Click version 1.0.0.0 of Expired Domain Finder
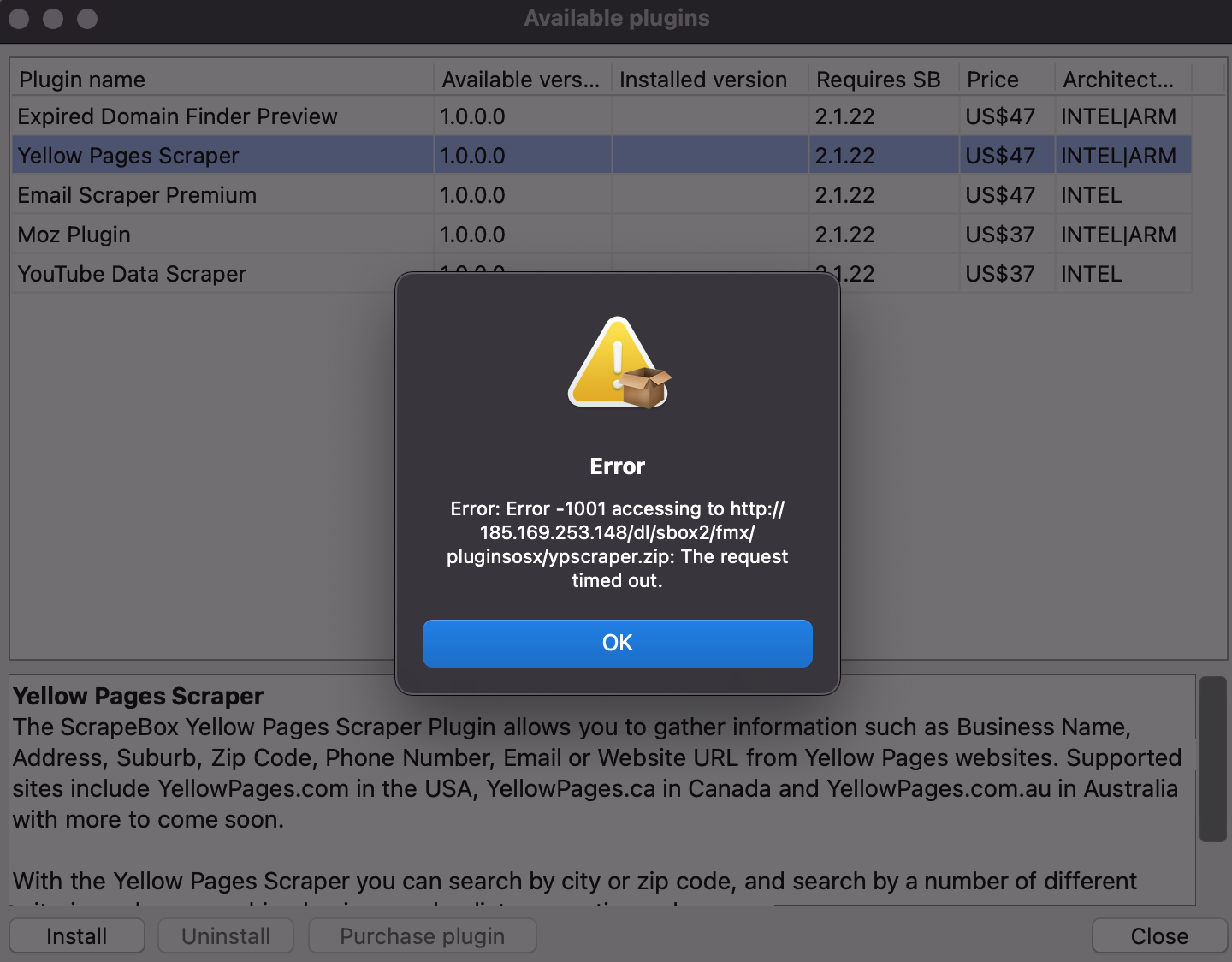Screen dimensions: 1232x962 pyautogui.click(x=472, y=116)
